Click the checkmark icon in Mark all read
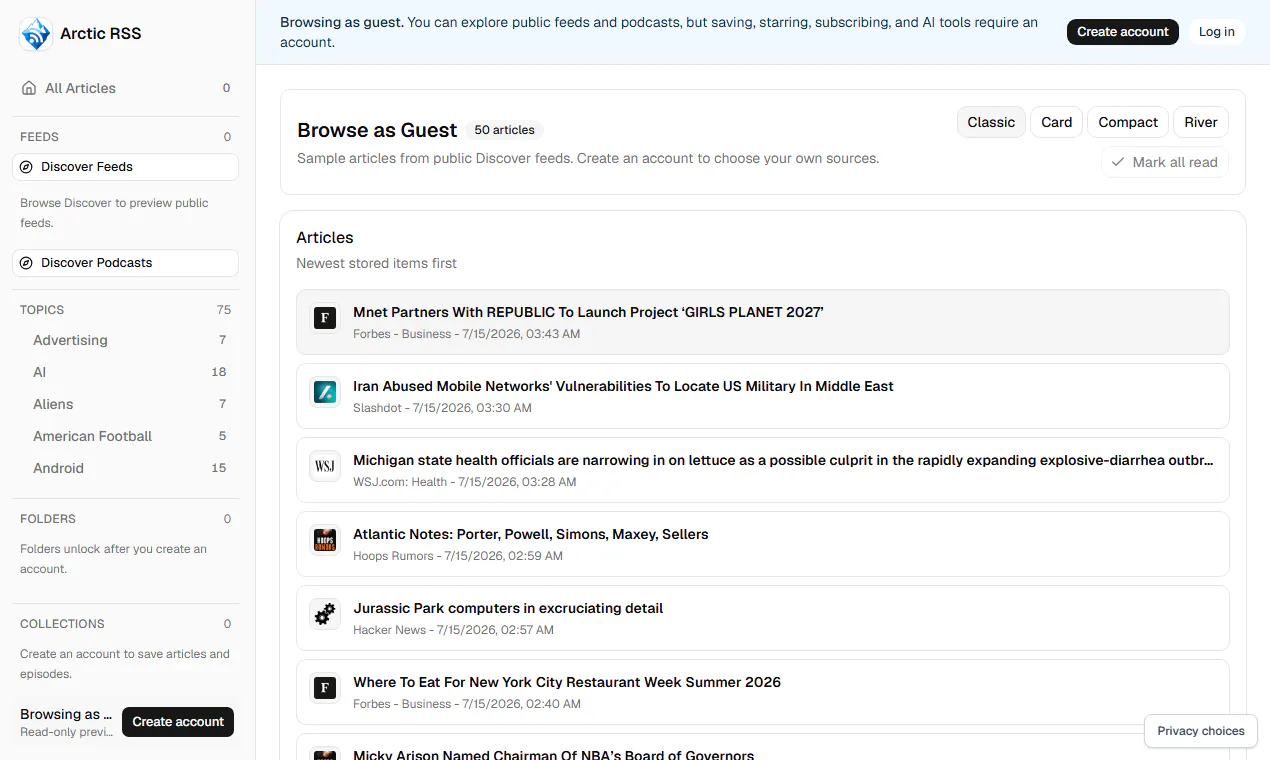This screenshot has width=1270, height=760. (1118, 162)
